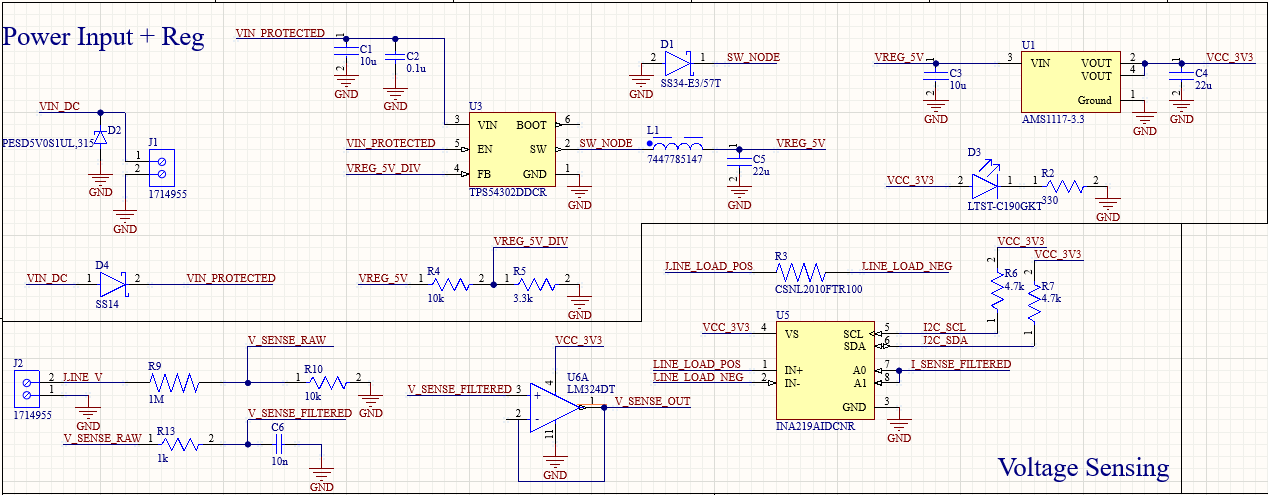Click the 3.3k value of R5

point(523,299)
